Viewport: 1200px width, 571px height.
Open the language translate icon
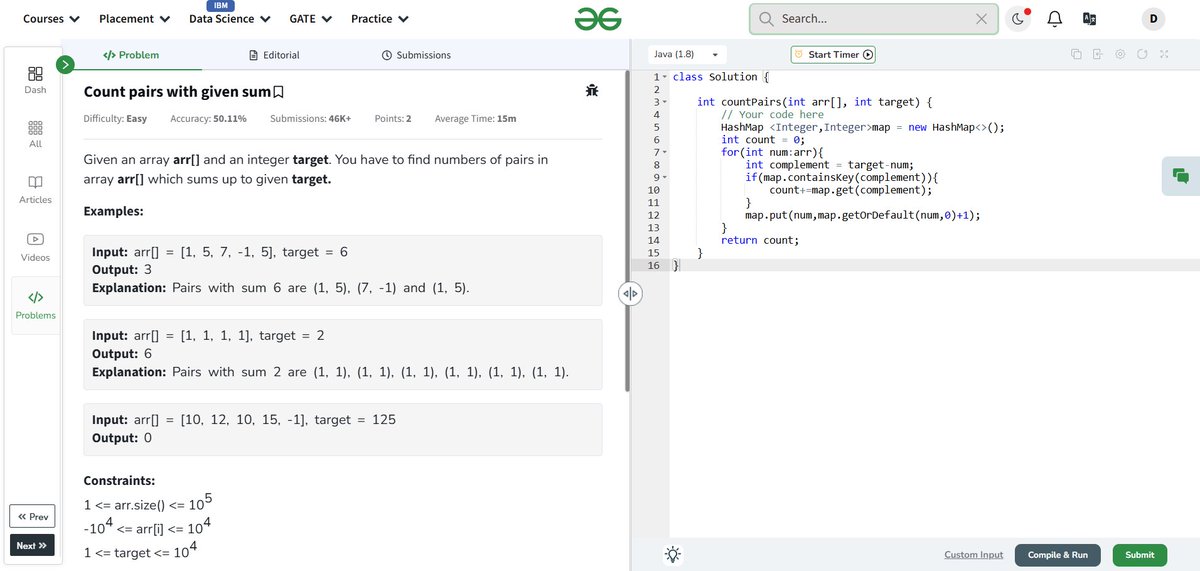click(x=1090, y=18)
